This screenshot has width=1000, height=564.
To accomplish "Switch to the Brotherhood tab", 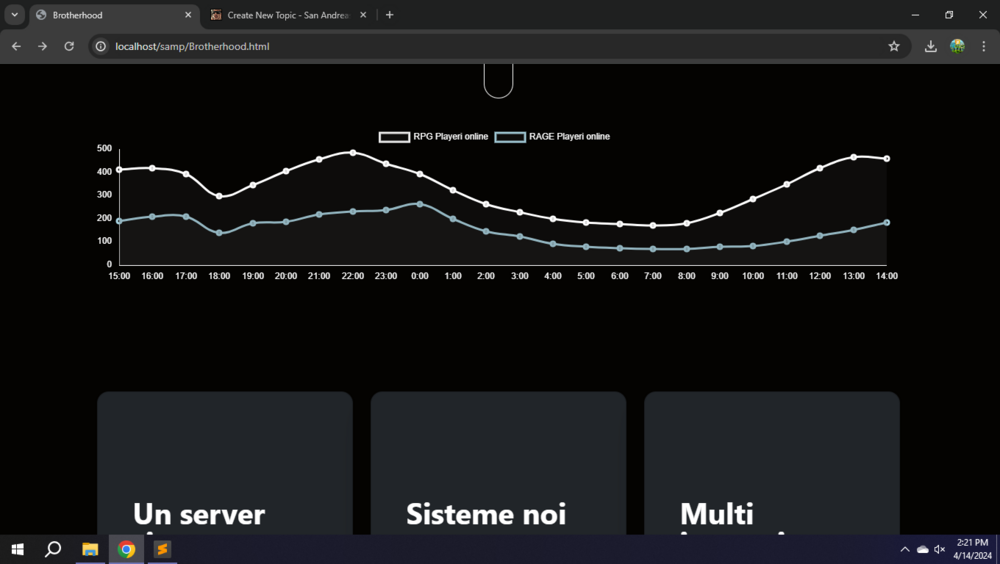I will 115,15.
